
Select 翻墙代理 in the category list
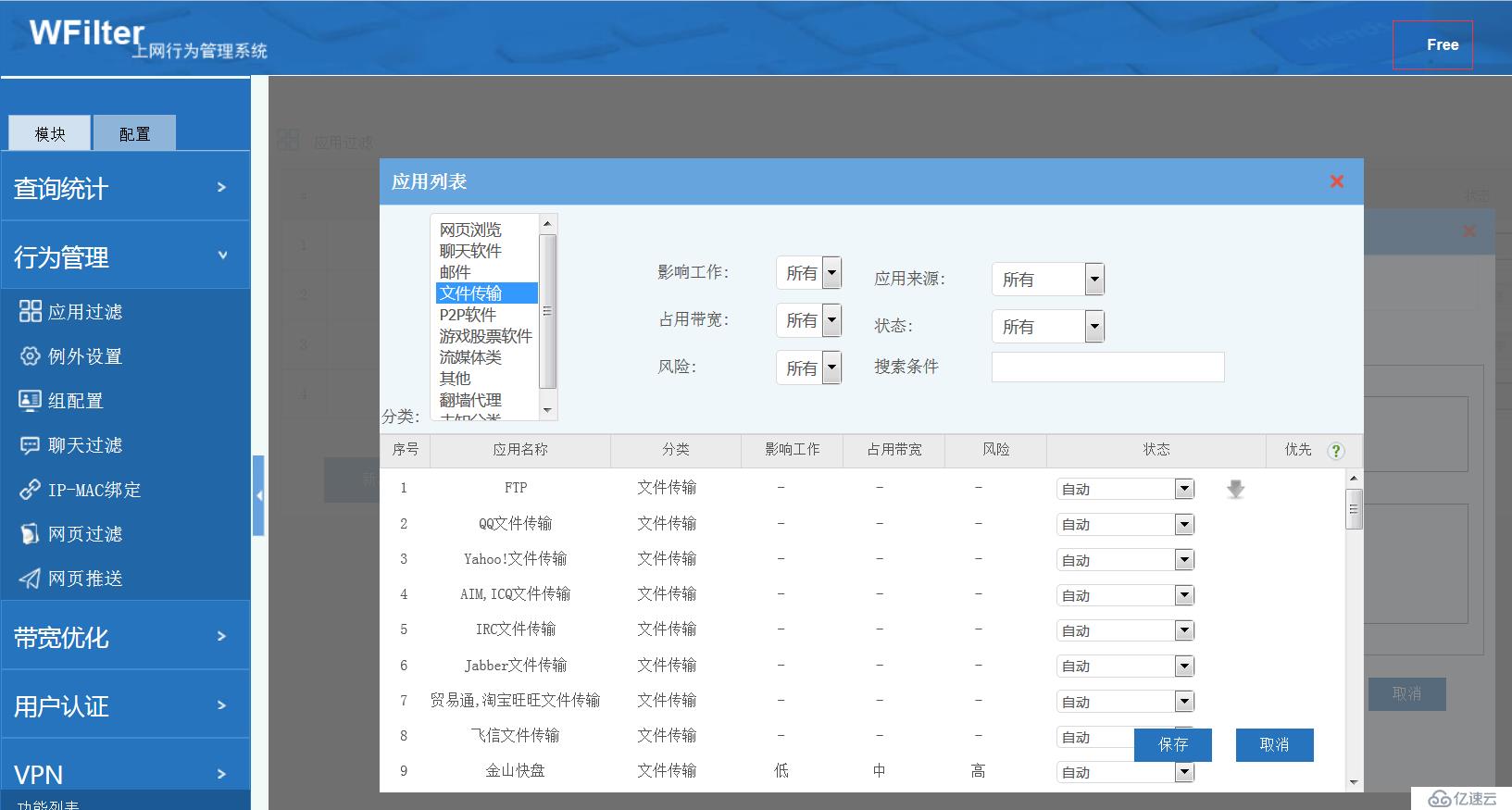pyautogui.click(x=486, y=400)
